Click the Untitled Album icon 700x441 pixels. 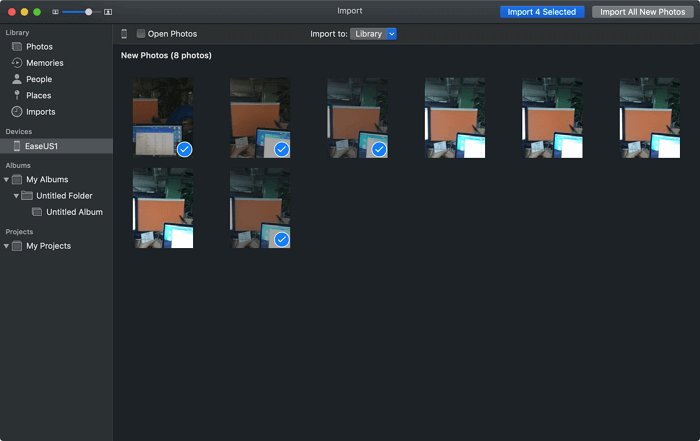click(x=37, y=212)
